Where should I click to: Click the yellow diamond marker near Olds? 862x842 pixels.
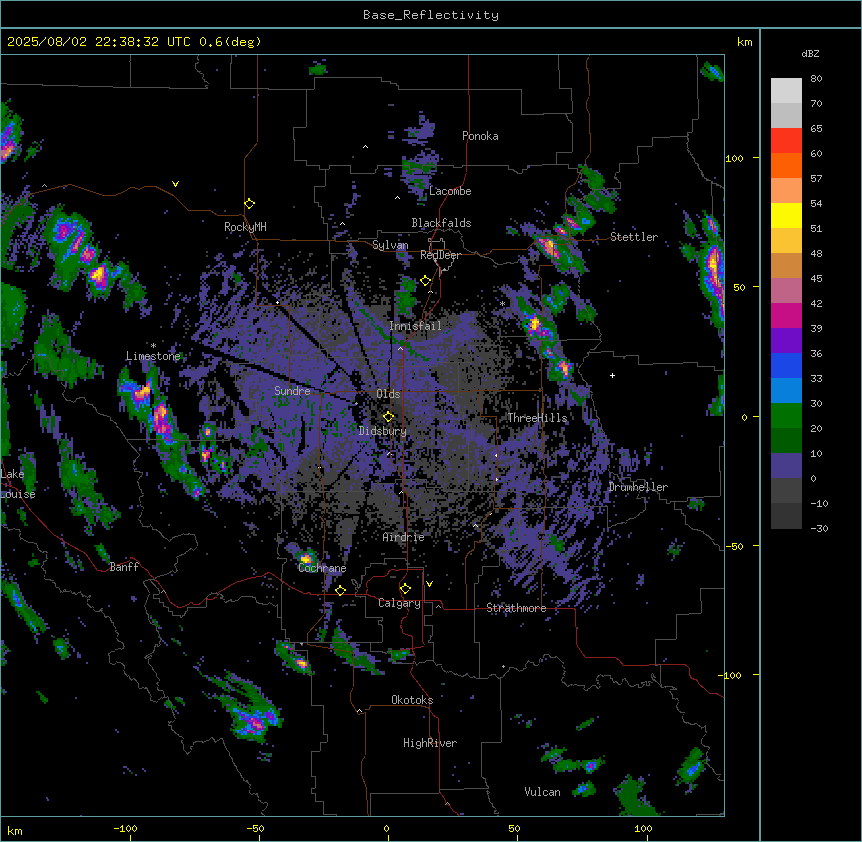tap(388, 417)
